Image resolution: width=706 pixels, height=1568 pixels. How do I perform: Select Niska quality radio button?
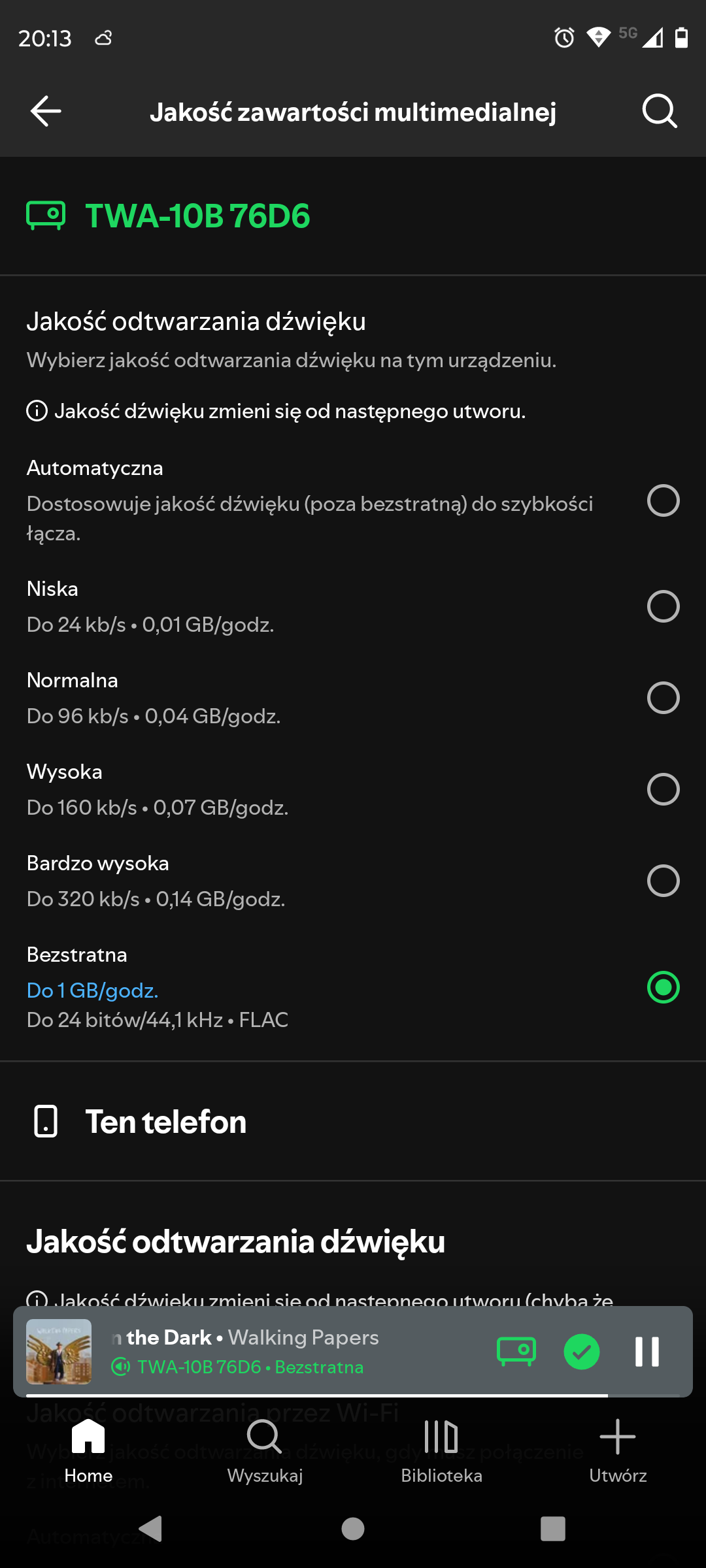click(663, 606)
